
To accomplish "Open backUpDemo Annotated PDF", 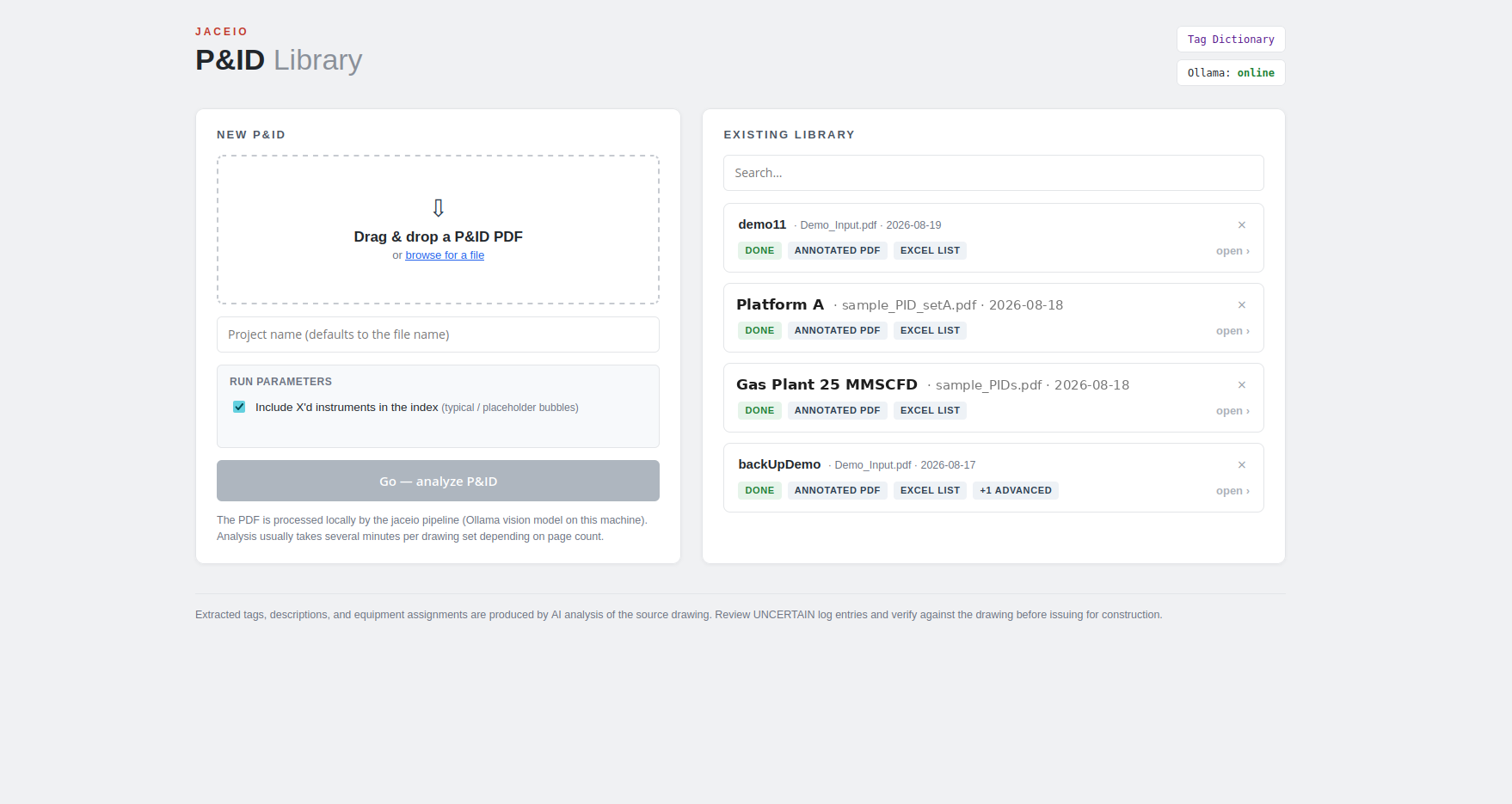I will tap(837, 490).
